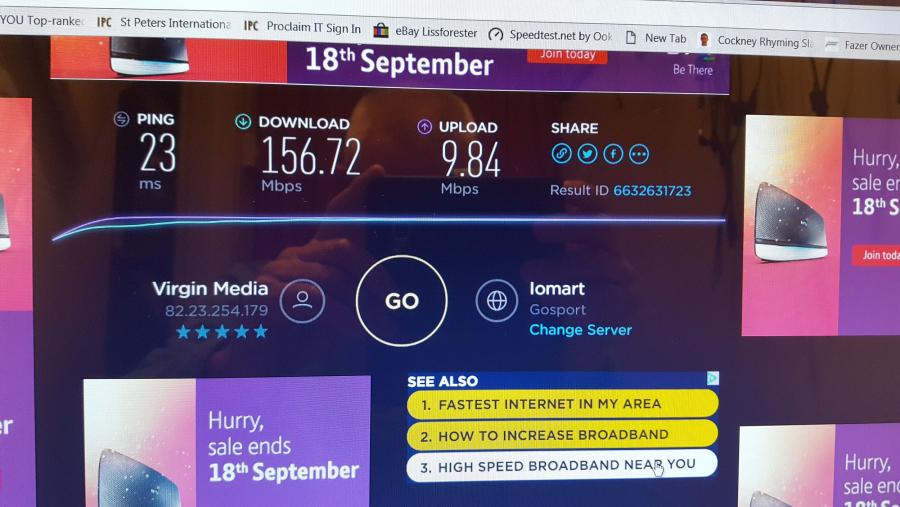This screenshot has height=507, width=900.
Task: Share the result on Facebook
Action: pyautogui.click(x=613, y=154)
